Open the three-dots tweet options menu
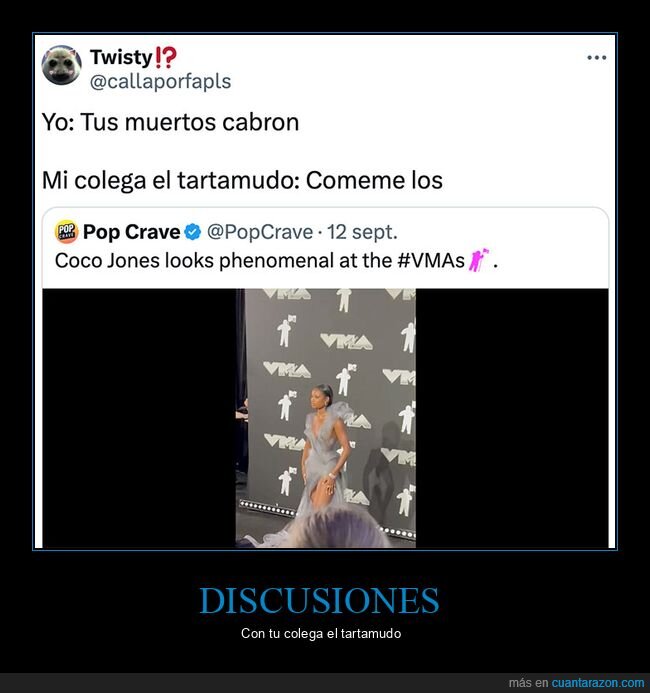This screenshot has height=693, width=650. (596, 57)
